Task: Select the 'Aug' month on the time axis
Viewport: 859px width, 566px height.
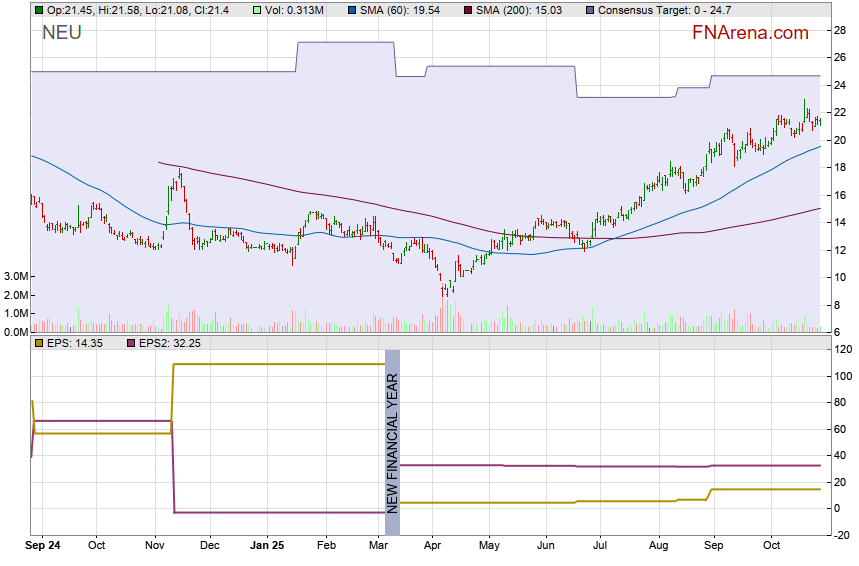Action: 658,546
